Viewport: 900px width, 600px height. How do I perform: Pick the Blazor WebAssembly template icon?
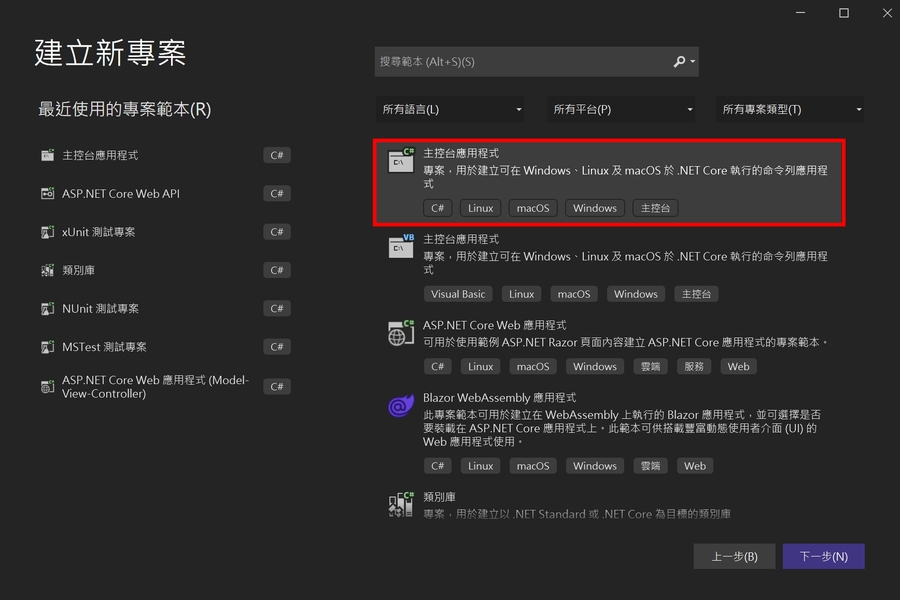(398, 406)
